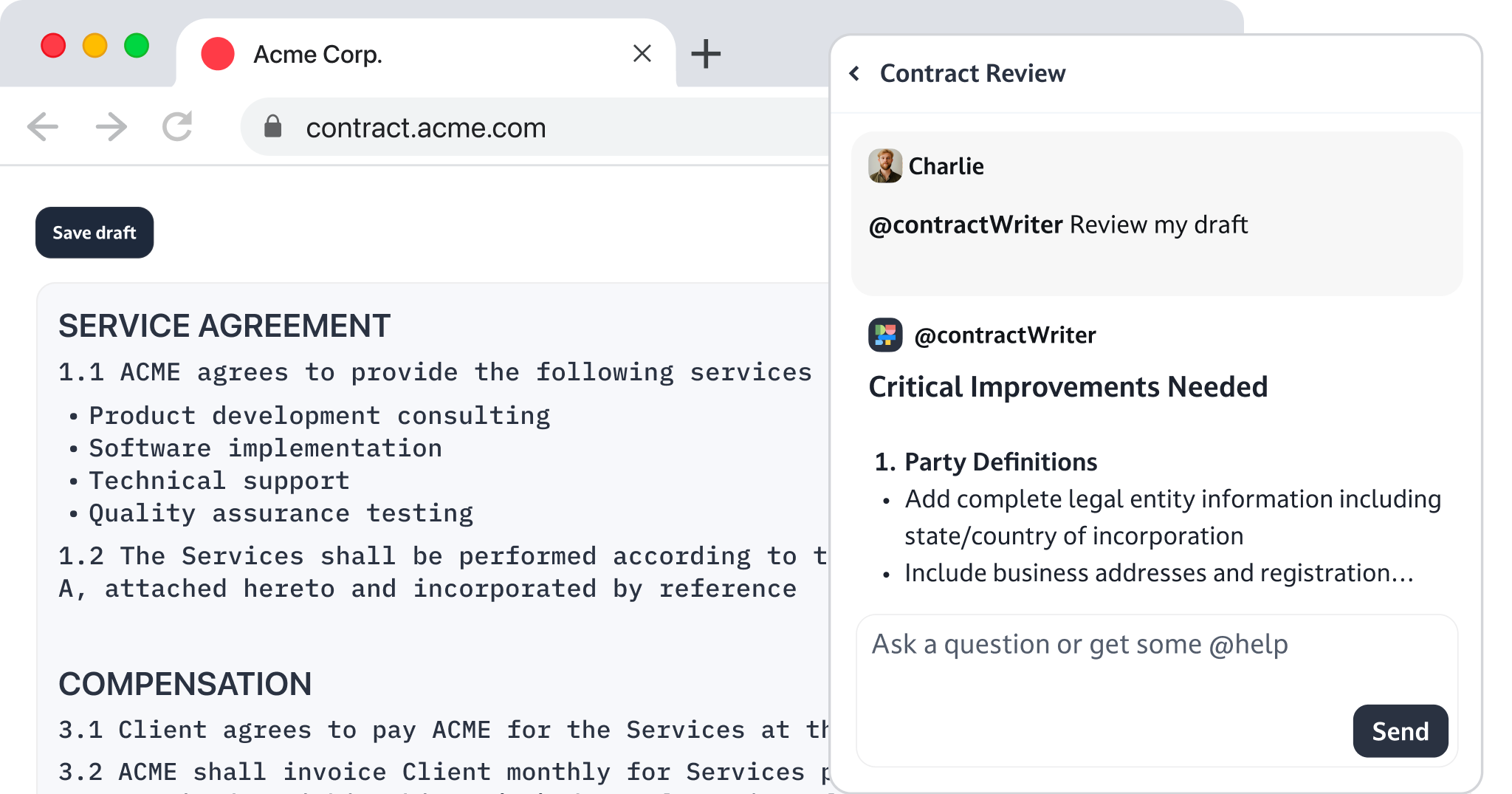Screen dimensions: 1512x794
Task: Reload the page with the refresh icon
Action: point(178,127)
